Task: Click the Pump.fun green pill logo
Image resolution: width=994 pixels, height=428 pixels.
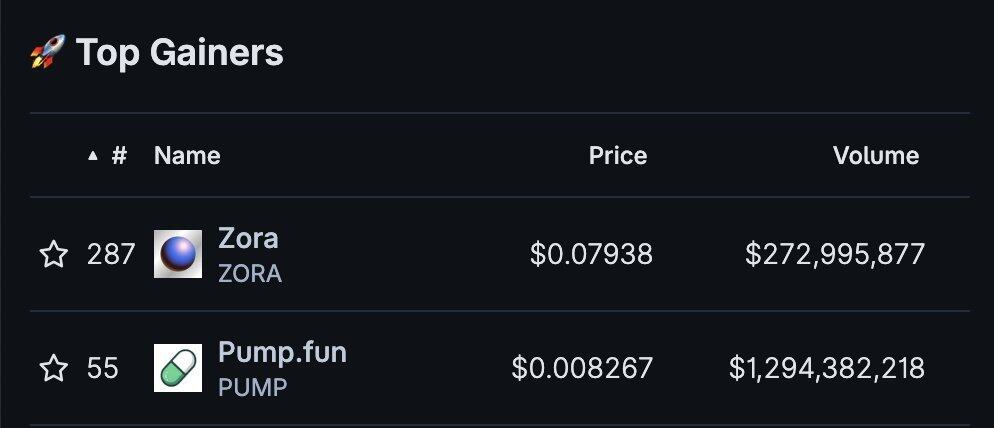Action: [178, 368]
